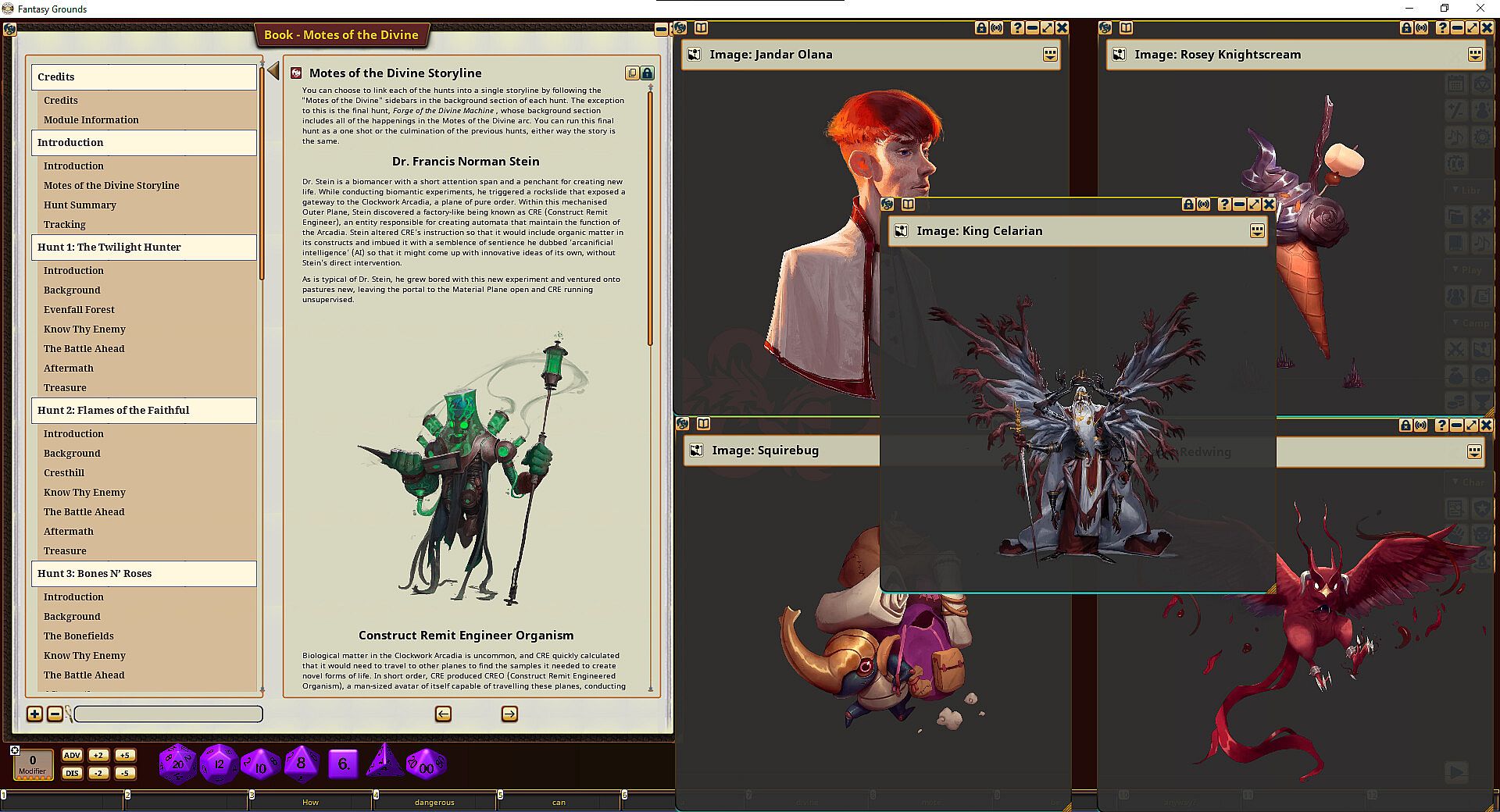Viewport: 1500px width, 812px height.
Task: Collapse the Credits section header
Action: (144, 77)
